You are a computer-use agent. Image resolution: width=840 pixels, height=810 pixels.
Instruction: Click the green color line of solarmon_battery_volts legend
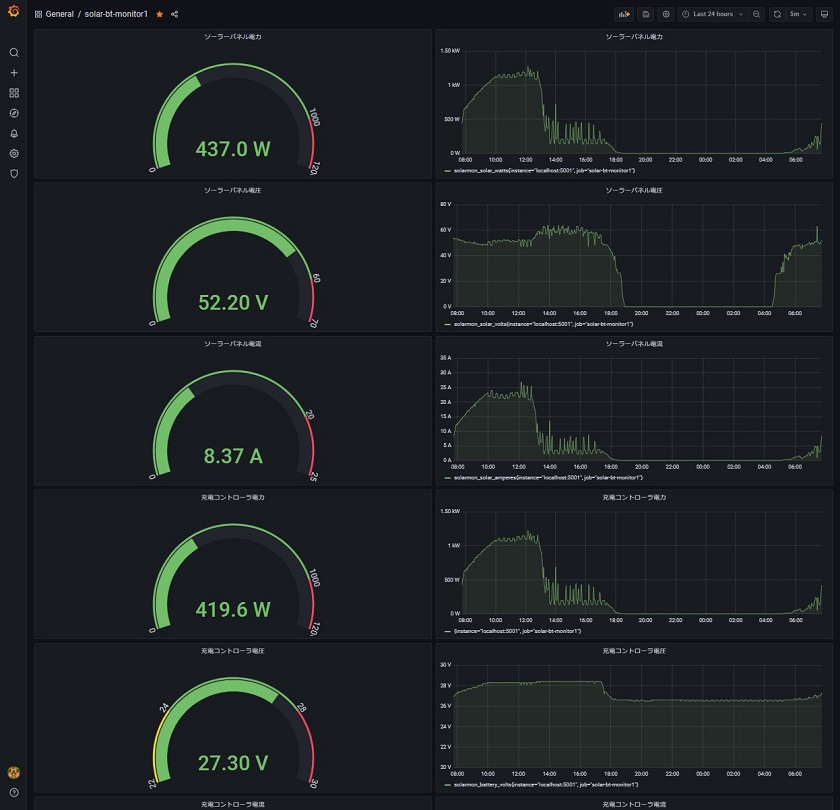[x=447, y=785]
